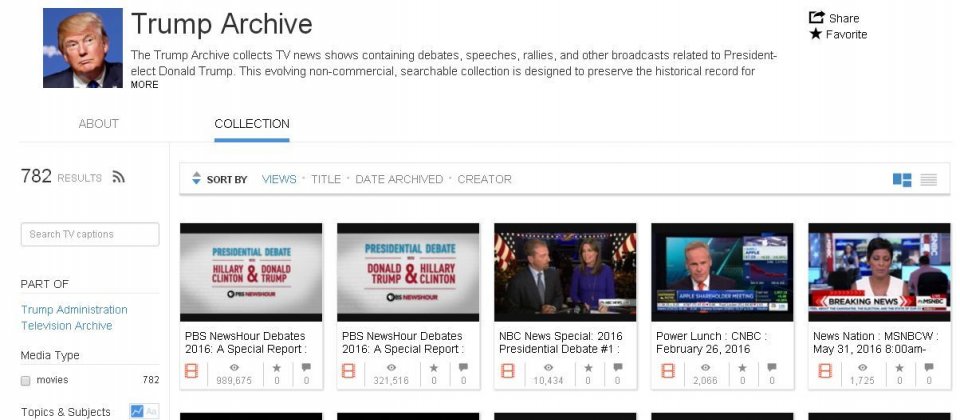
Task: Click views eye icon showing 321,516
Action: click(391, 367)
